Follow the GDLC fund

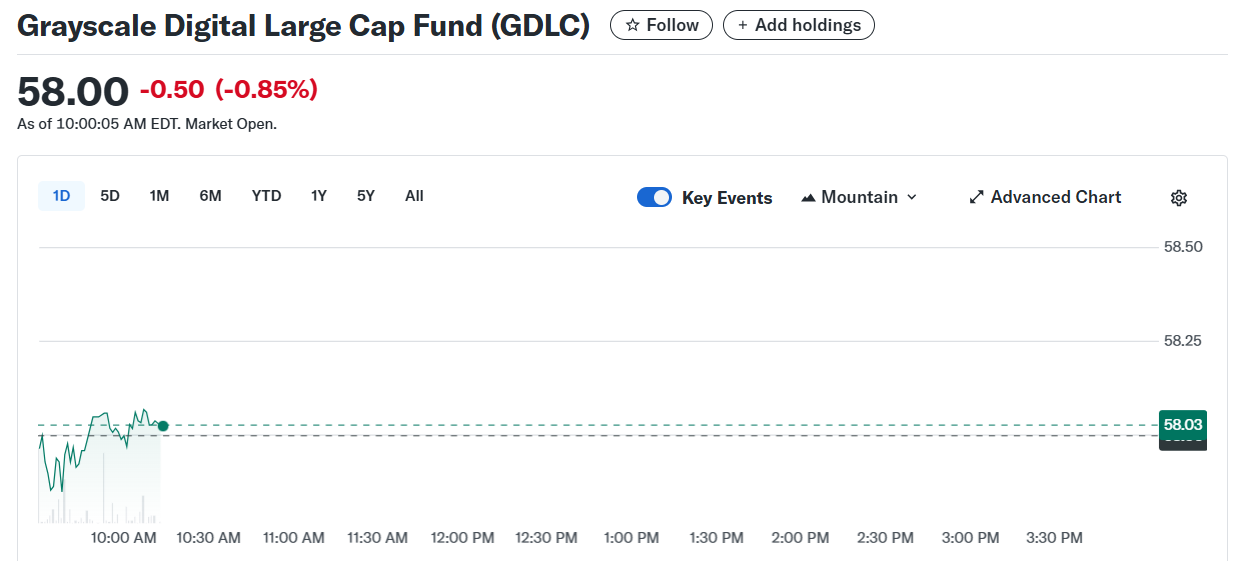[661, 25]
